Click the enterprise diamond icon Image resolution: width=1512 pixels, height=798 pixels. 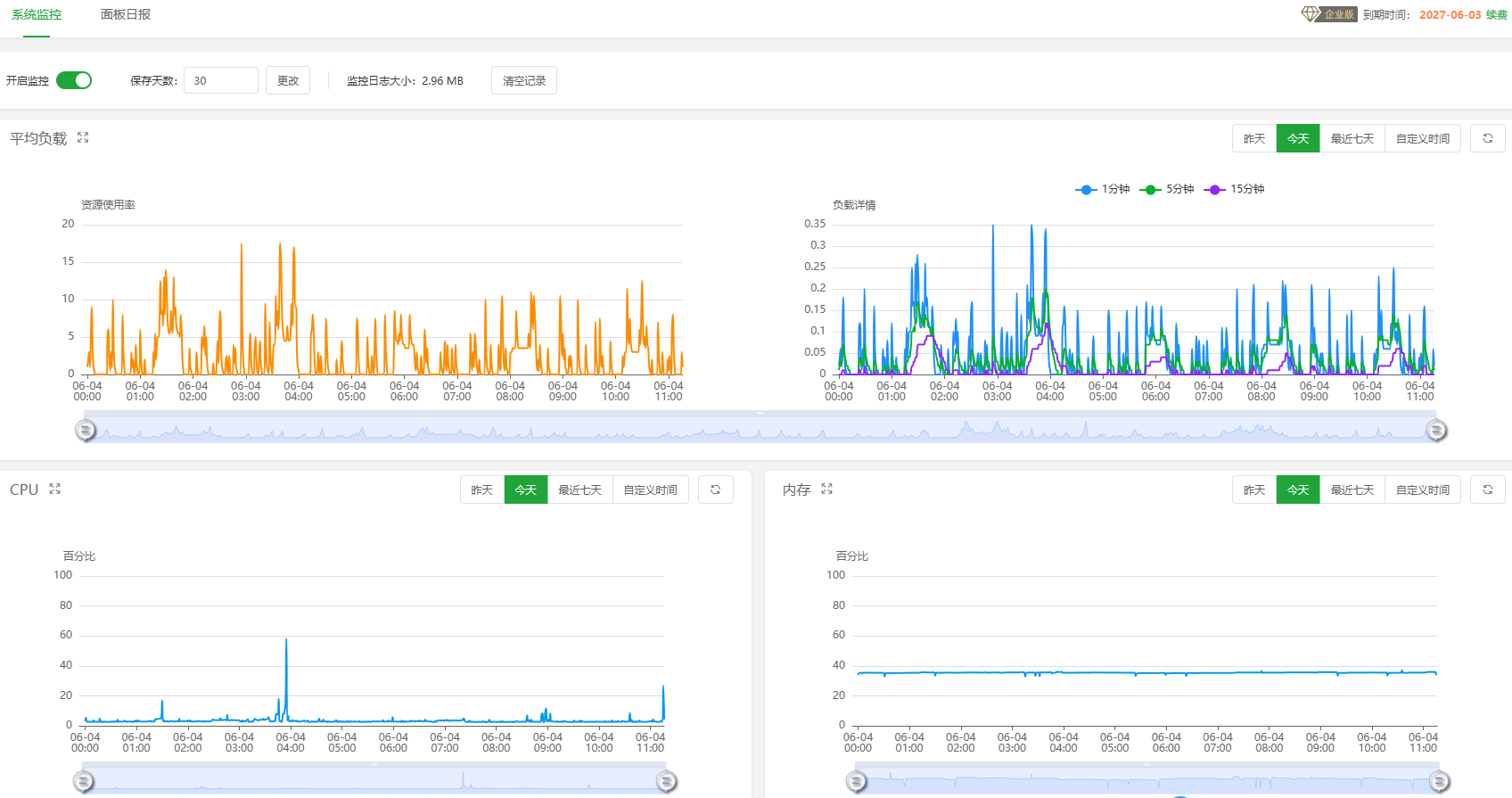coord(1310,14)
